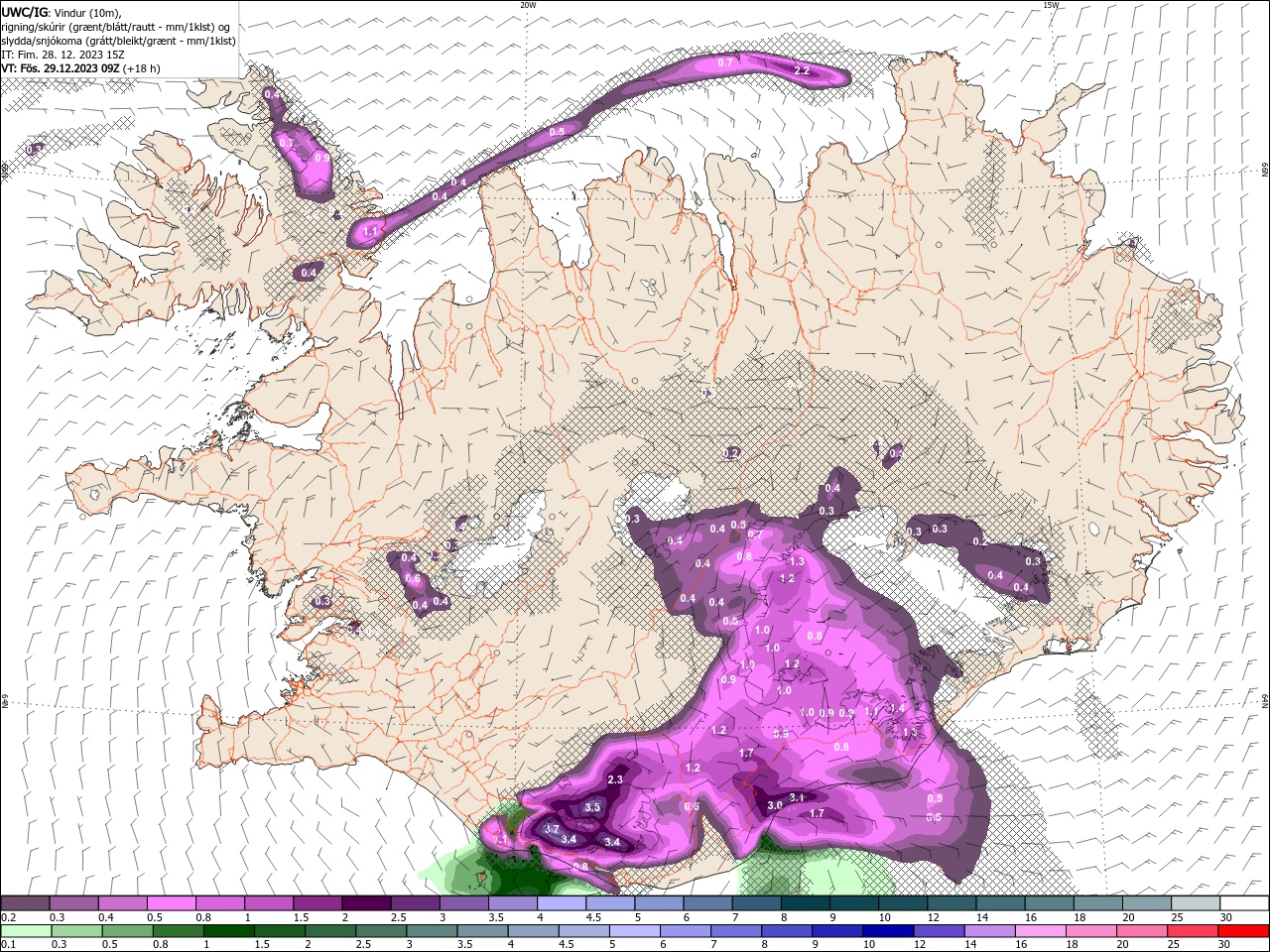Screen dimensions: 1270x952
Task: Click the 'VT: Fös. 29.12.2023 09Z' valid time
Action: [61, 68]
